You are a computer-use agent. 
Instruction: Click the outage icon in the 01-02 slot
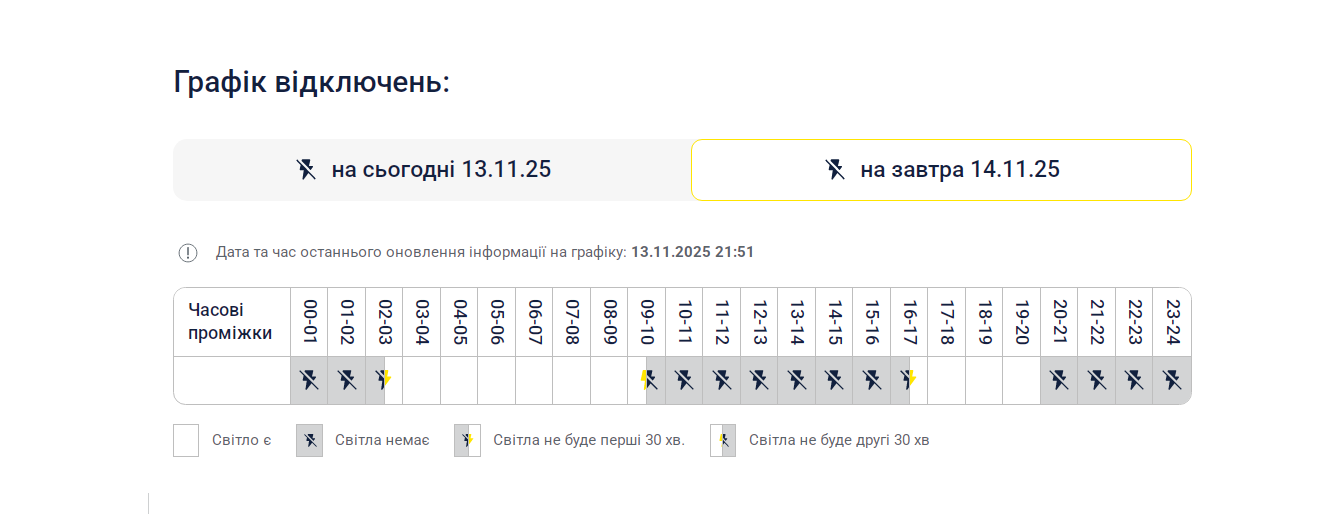click(346, 380)
